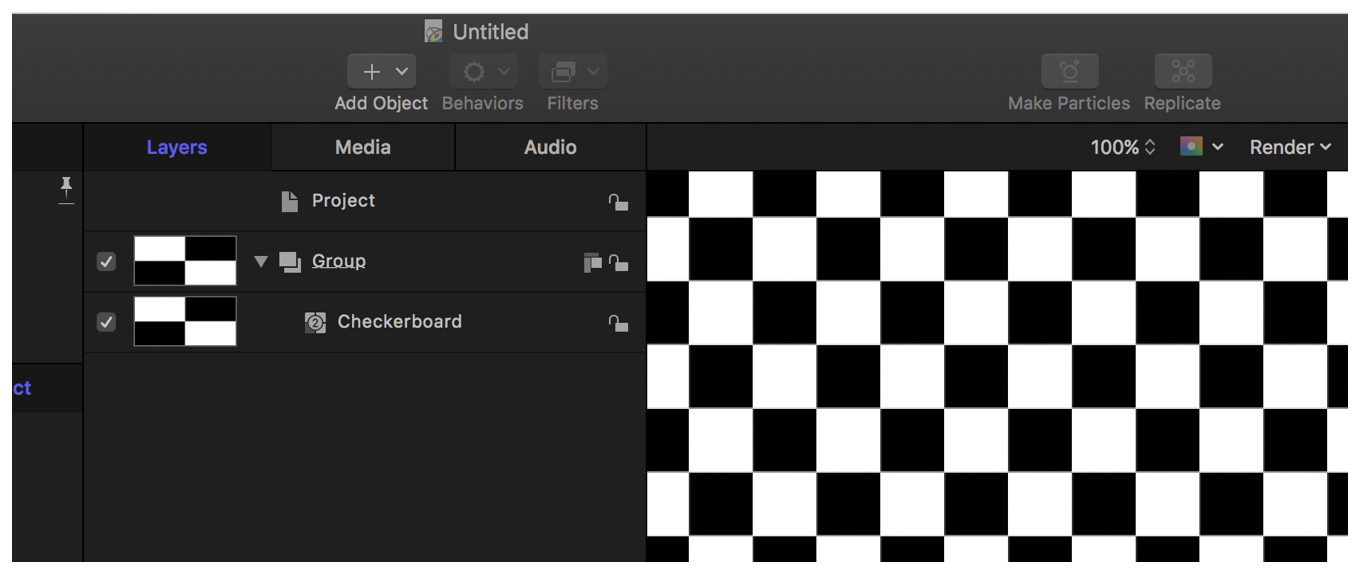This screenshot has width=1360, height=574.
Task: Lock the Checkerboard layer
Action: coord(618,323)
